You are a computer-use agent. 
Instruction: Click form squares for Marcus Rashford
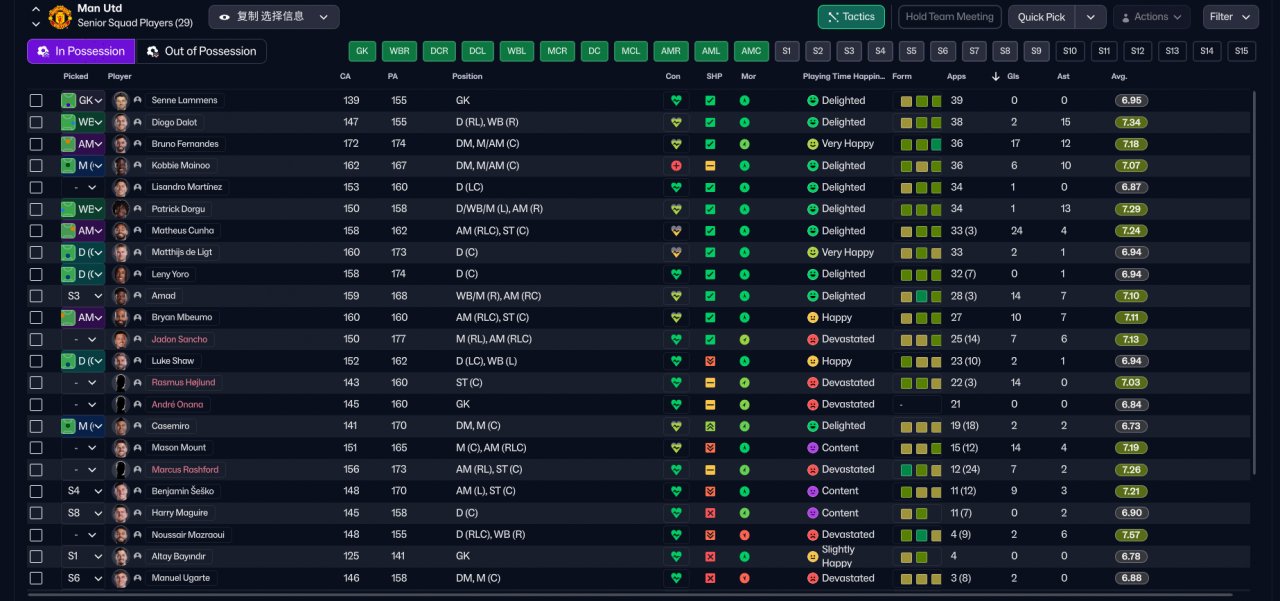[920, 470]
